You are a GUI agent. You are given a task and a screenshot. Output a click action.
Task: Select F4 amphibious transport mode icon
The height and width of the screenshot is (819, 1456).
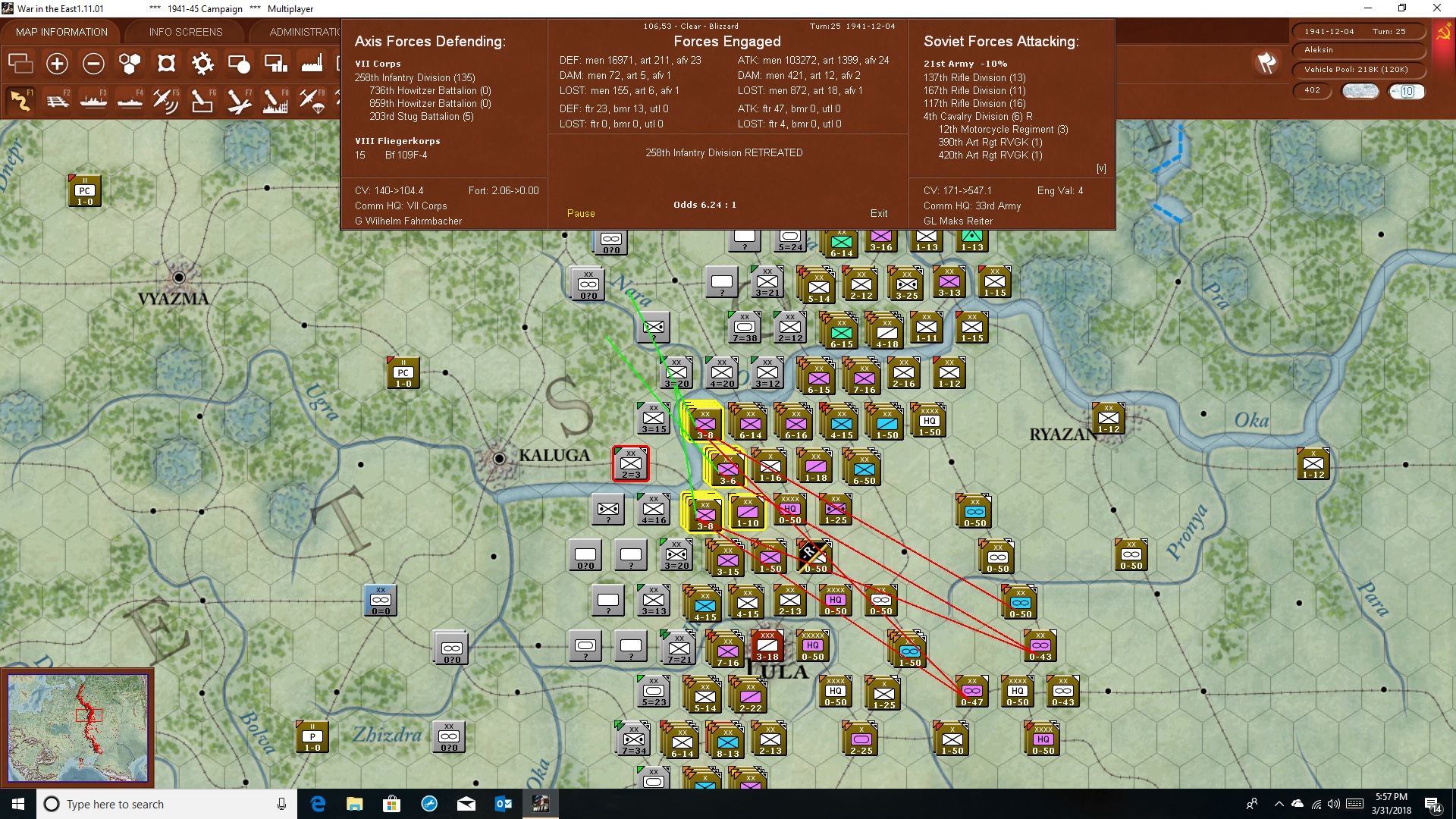pyautogui.click(x=130, y=100)
